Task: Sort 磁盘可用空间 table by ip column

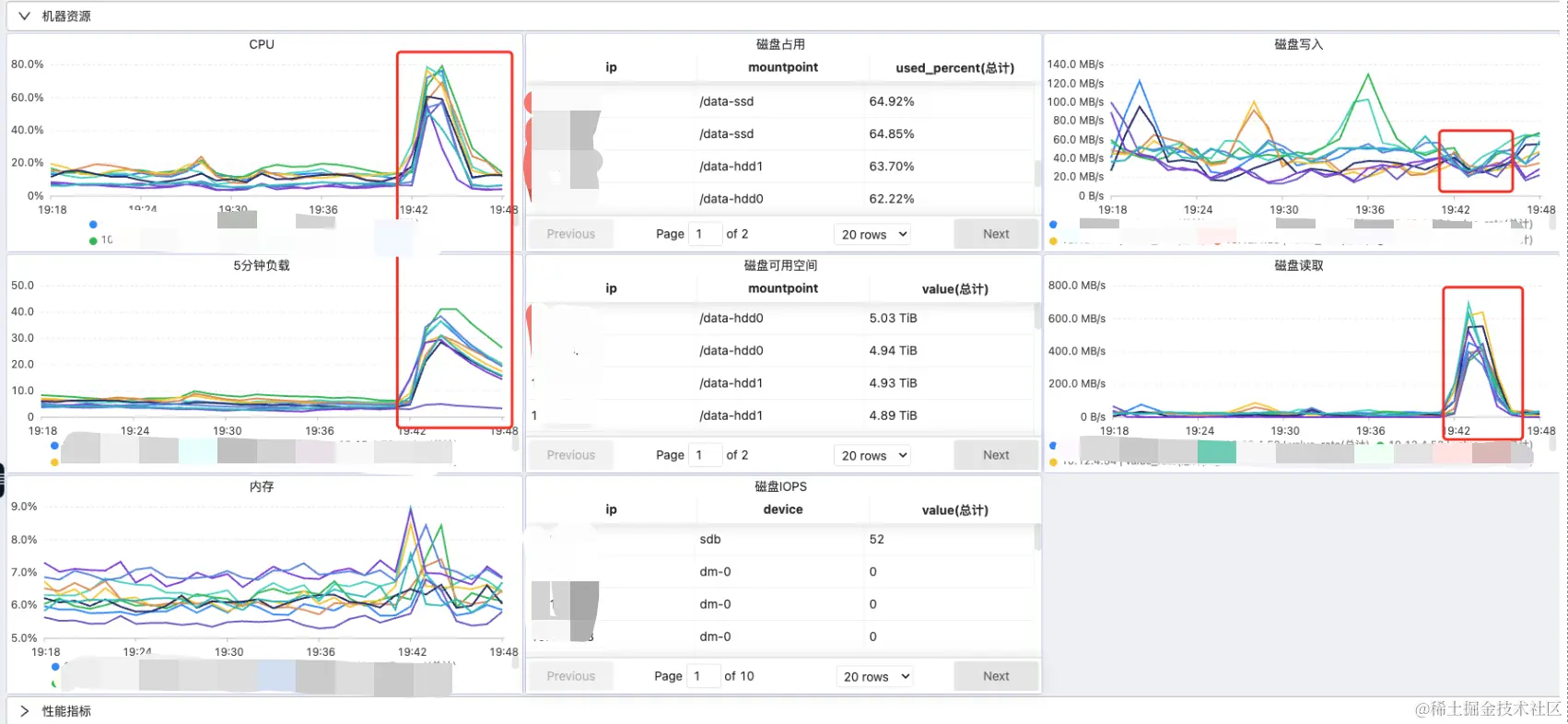Action: coord(611,288)
